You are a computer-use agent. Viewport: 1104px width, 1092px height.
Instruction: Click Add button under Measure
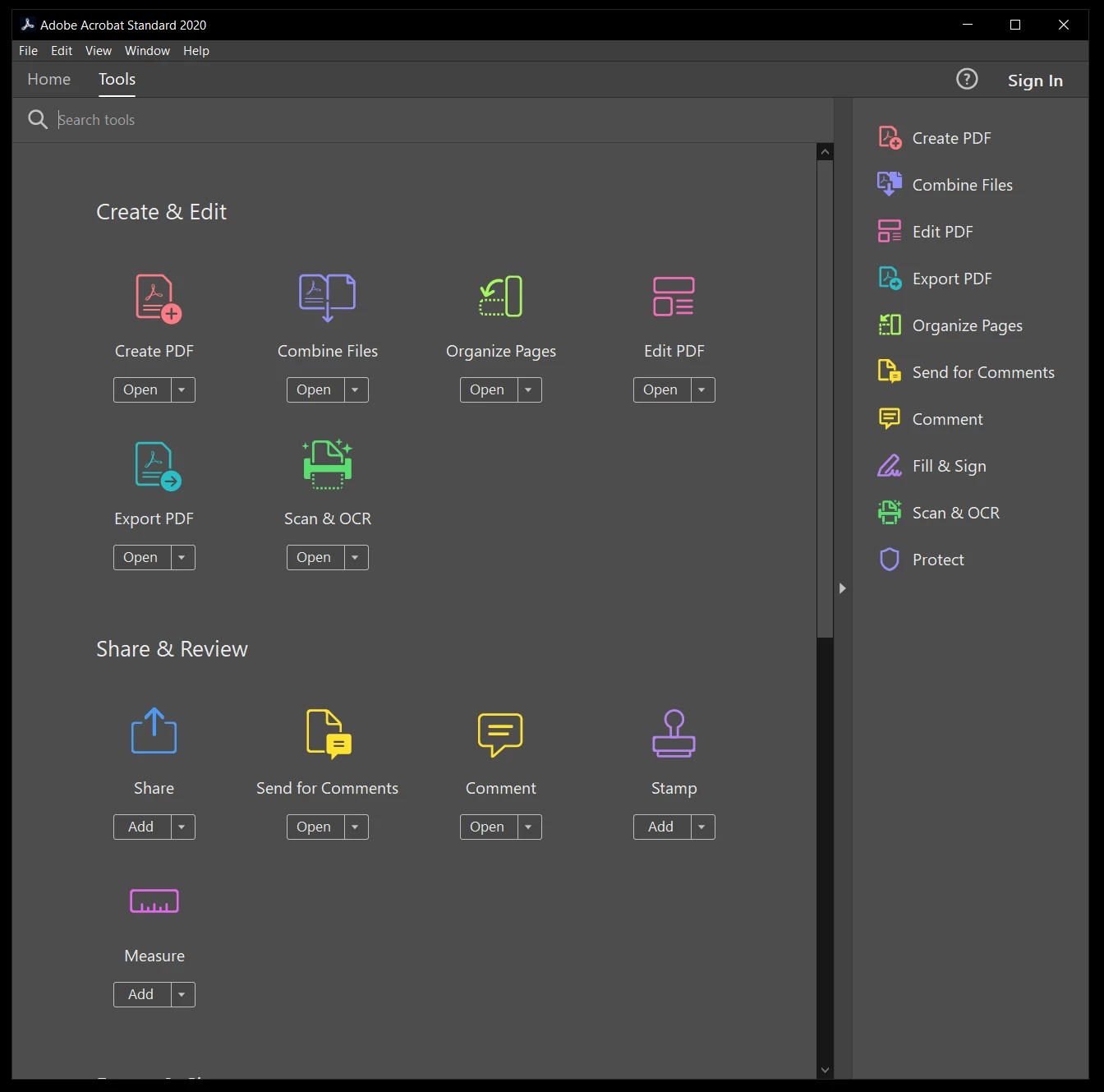(x=142, y=995)
